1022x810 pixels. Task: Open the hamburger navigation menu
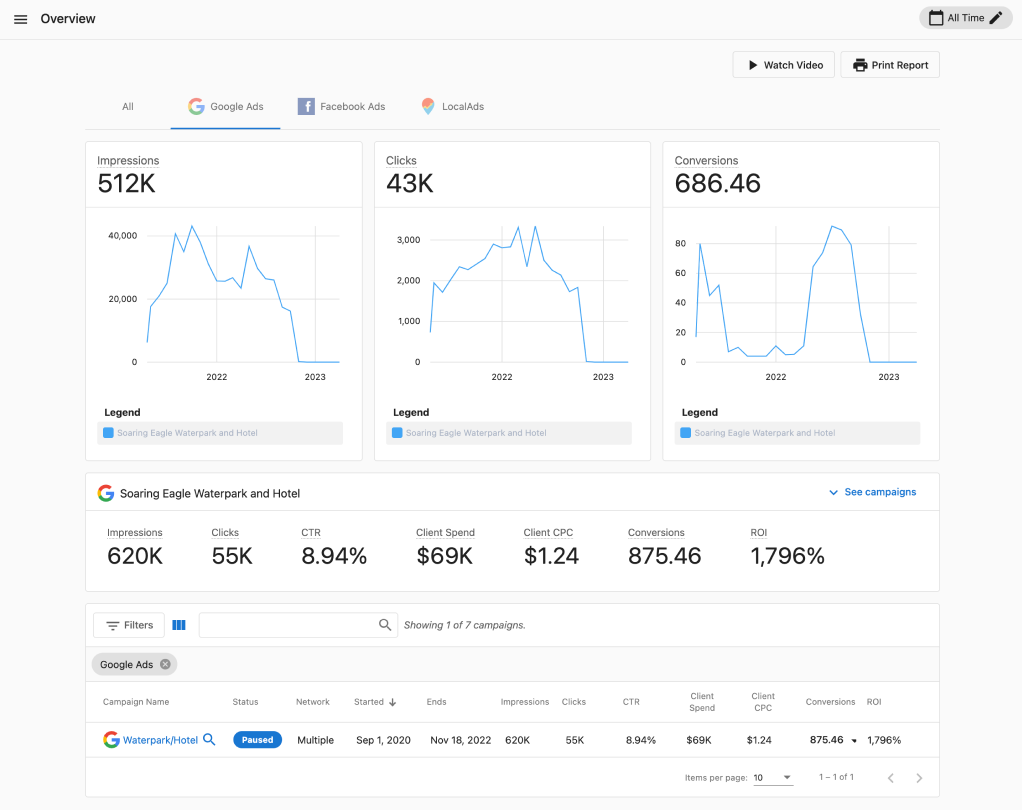[21, 18]
